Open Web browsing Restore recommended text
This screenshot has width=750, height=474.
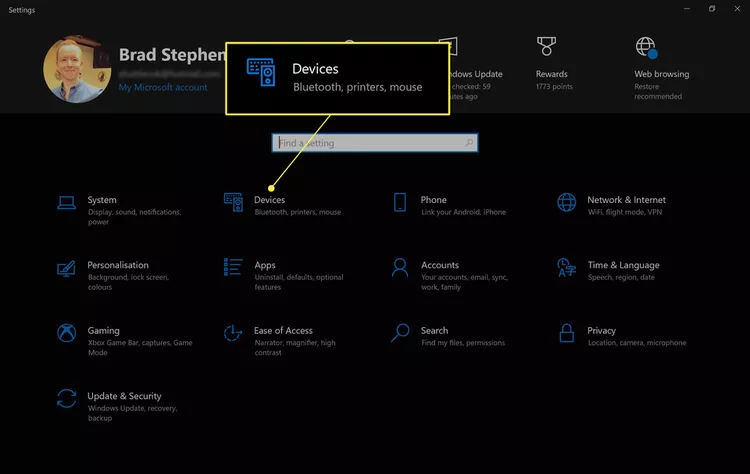pos(658,91)
